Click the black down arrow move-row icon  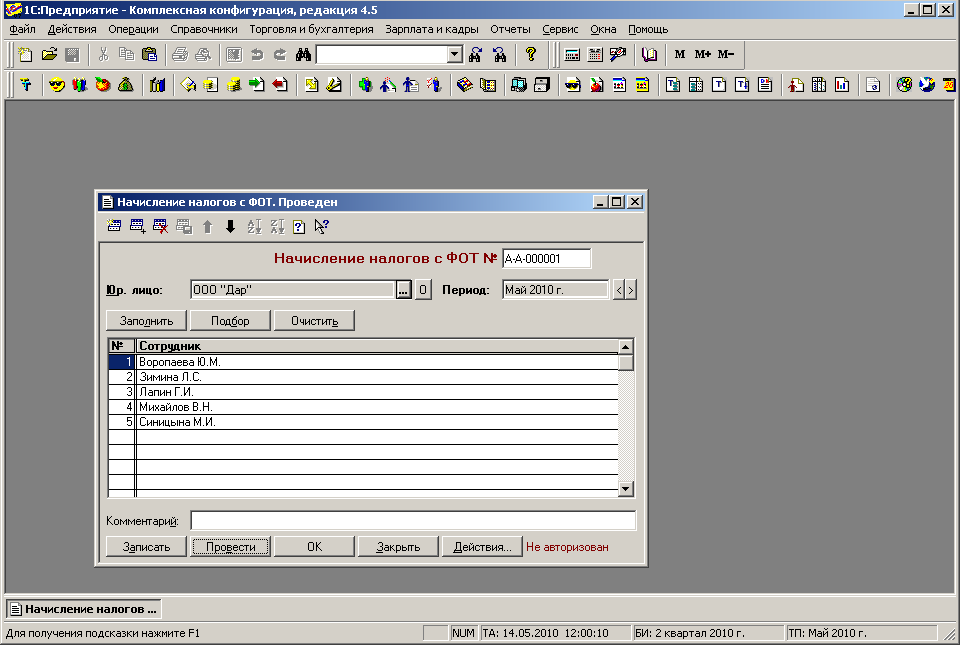point(230,226)
